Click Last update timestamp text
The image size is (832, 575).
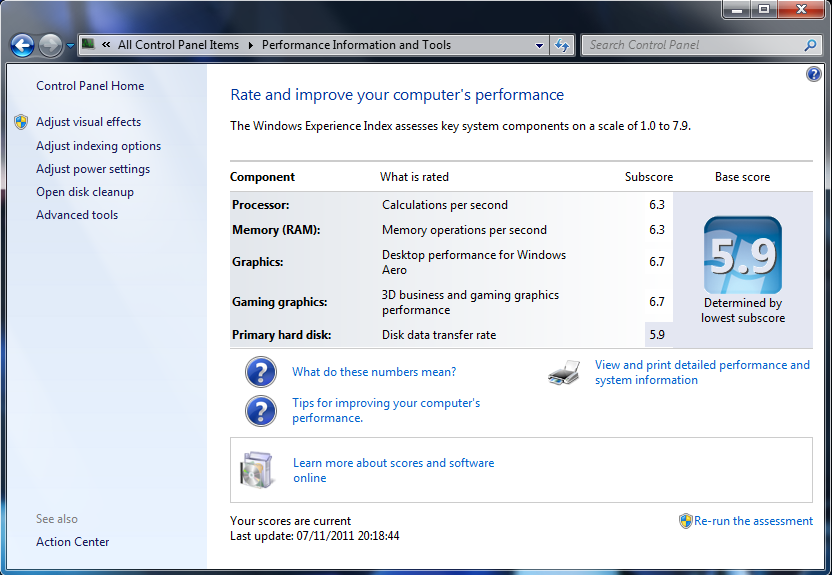[x=315, y=536]
